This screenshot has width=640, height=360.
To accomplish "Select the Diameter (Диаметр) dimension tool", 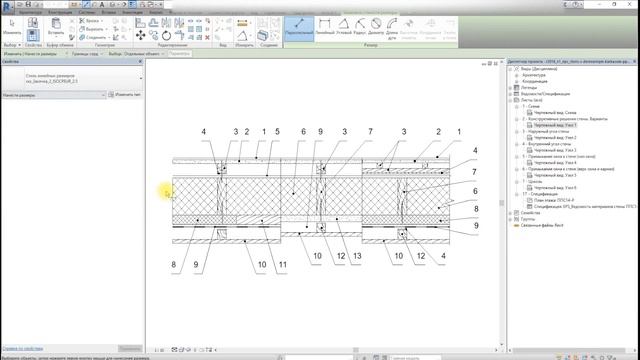I will [x=376, y=27].
